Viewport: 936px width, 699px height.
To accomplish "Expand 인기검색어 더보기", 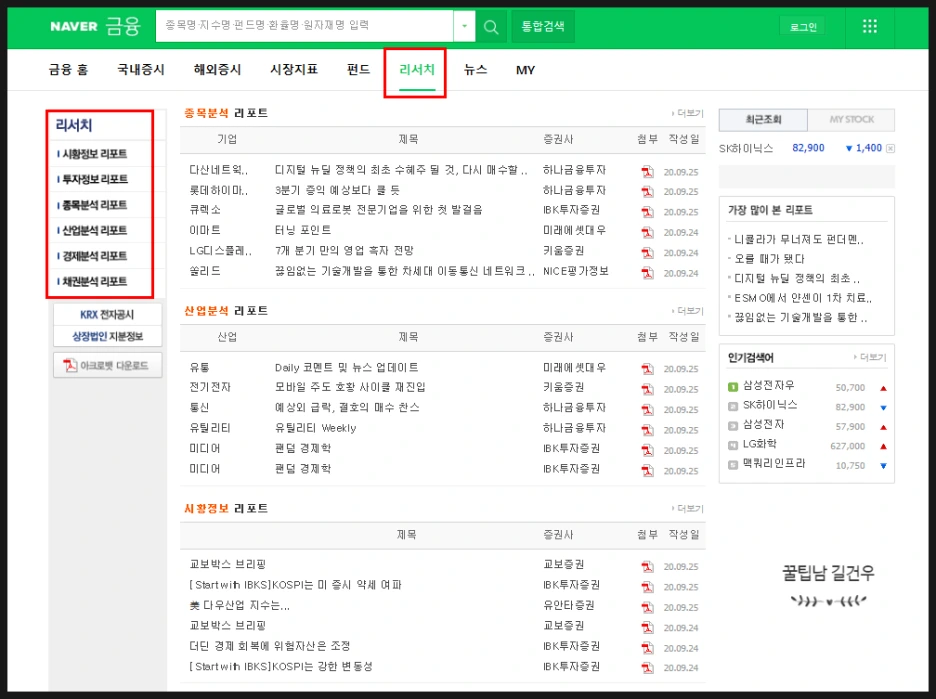I will (870, 357).
